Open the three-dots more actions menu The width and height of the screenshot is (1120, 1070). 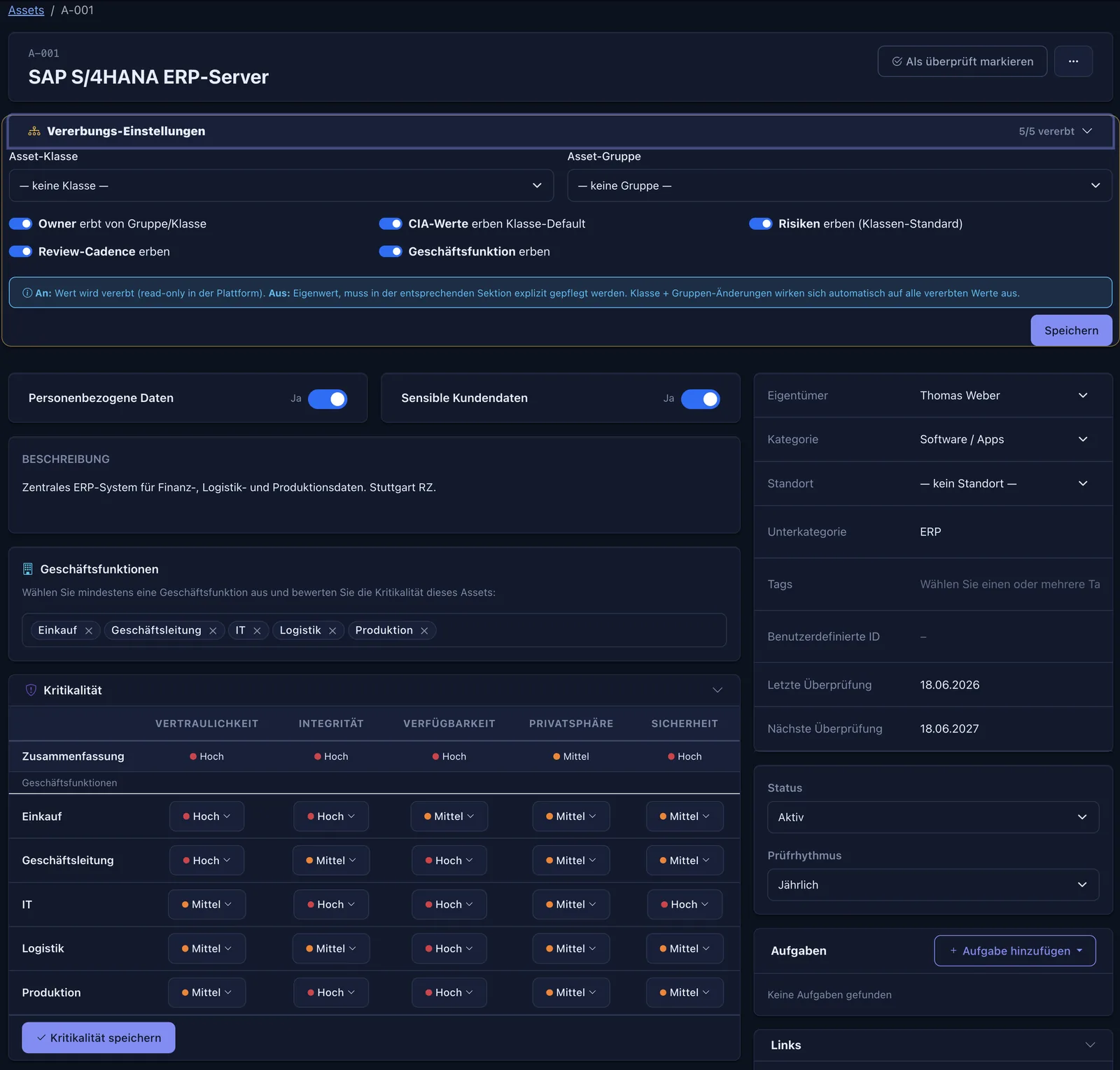[1073, 62]
